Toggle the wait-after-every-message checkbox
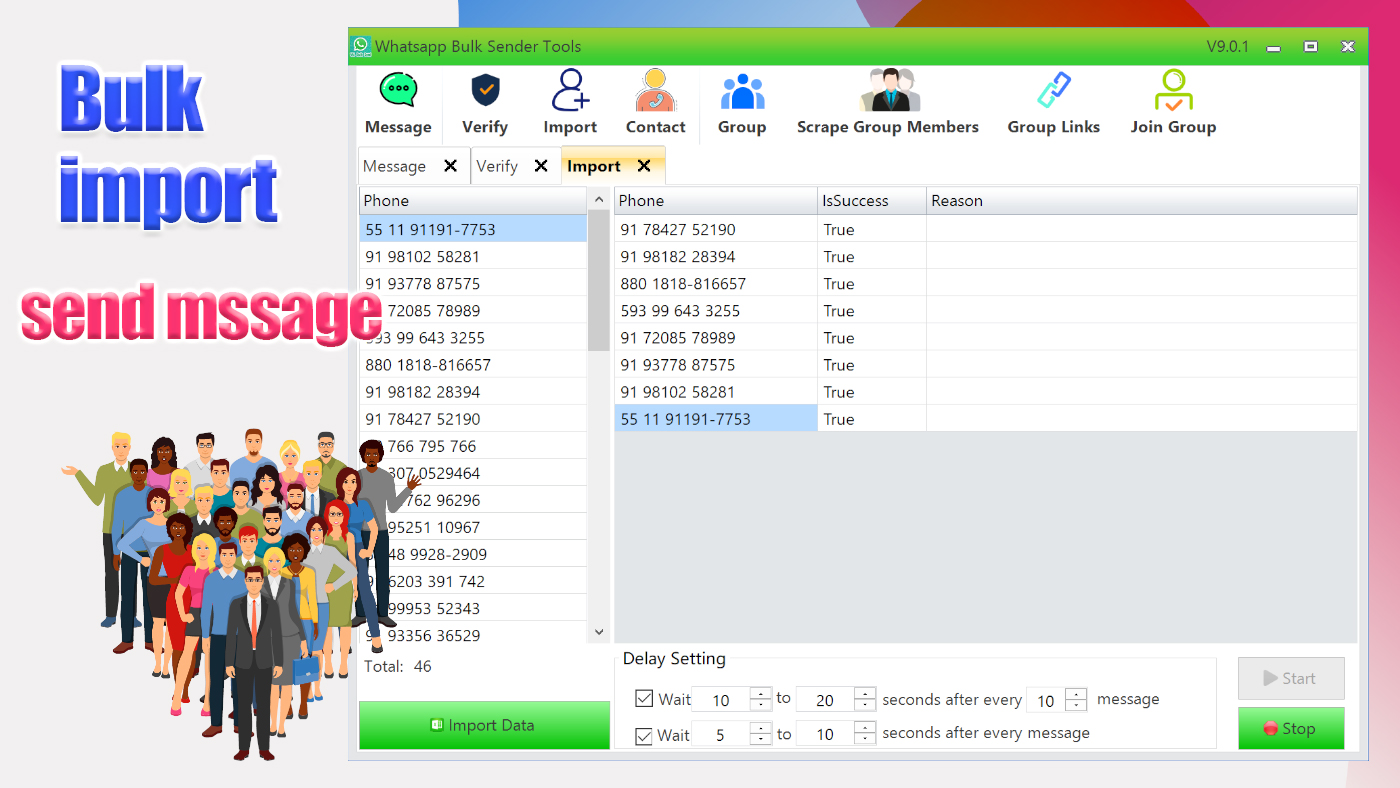The width and height of the screenshot is (1400, 788). pos(644,736)
